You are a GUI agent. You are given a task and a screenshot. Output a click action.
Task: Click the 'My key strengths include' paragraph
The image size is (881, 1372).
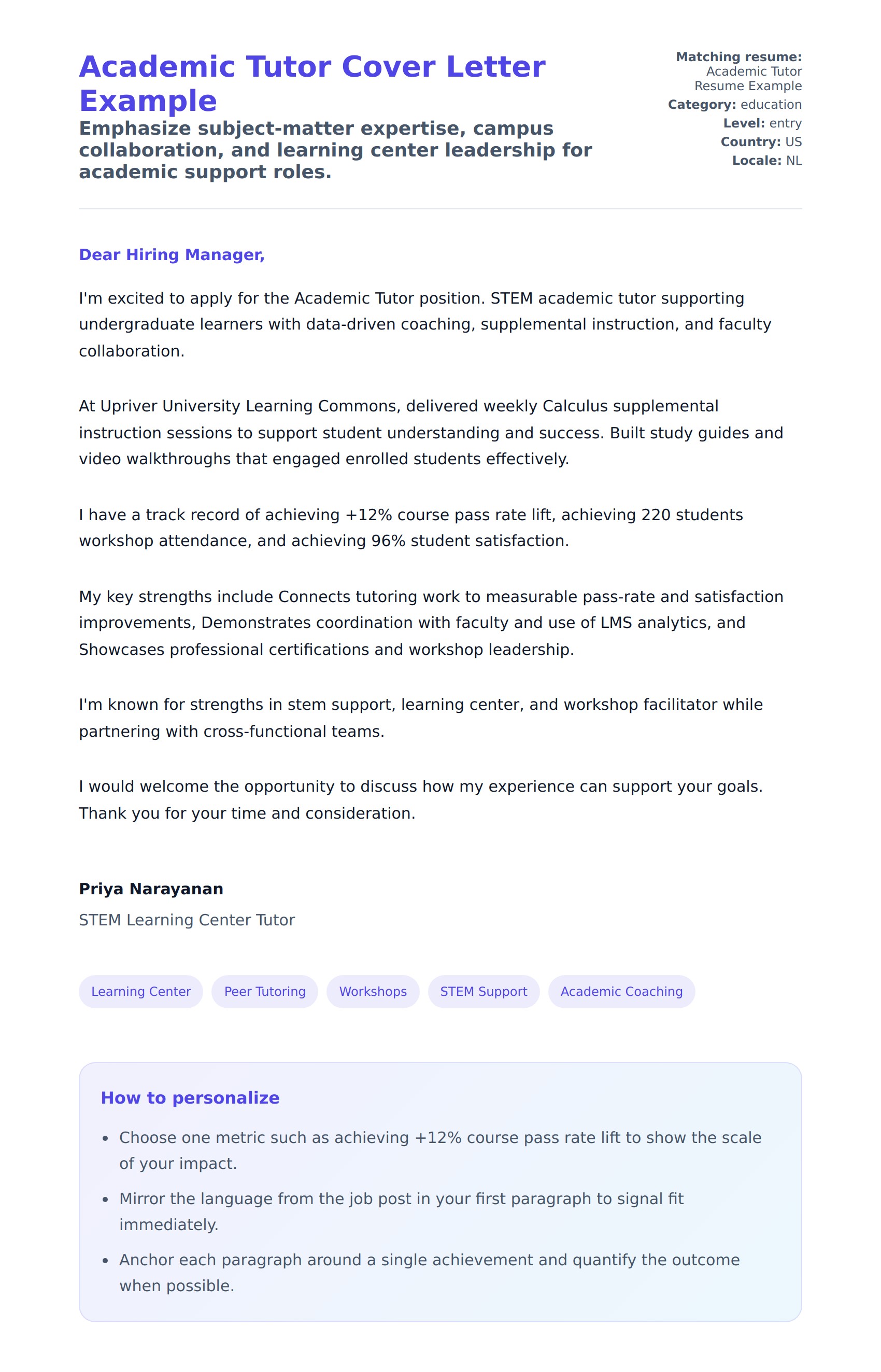(x=430, y=623)
